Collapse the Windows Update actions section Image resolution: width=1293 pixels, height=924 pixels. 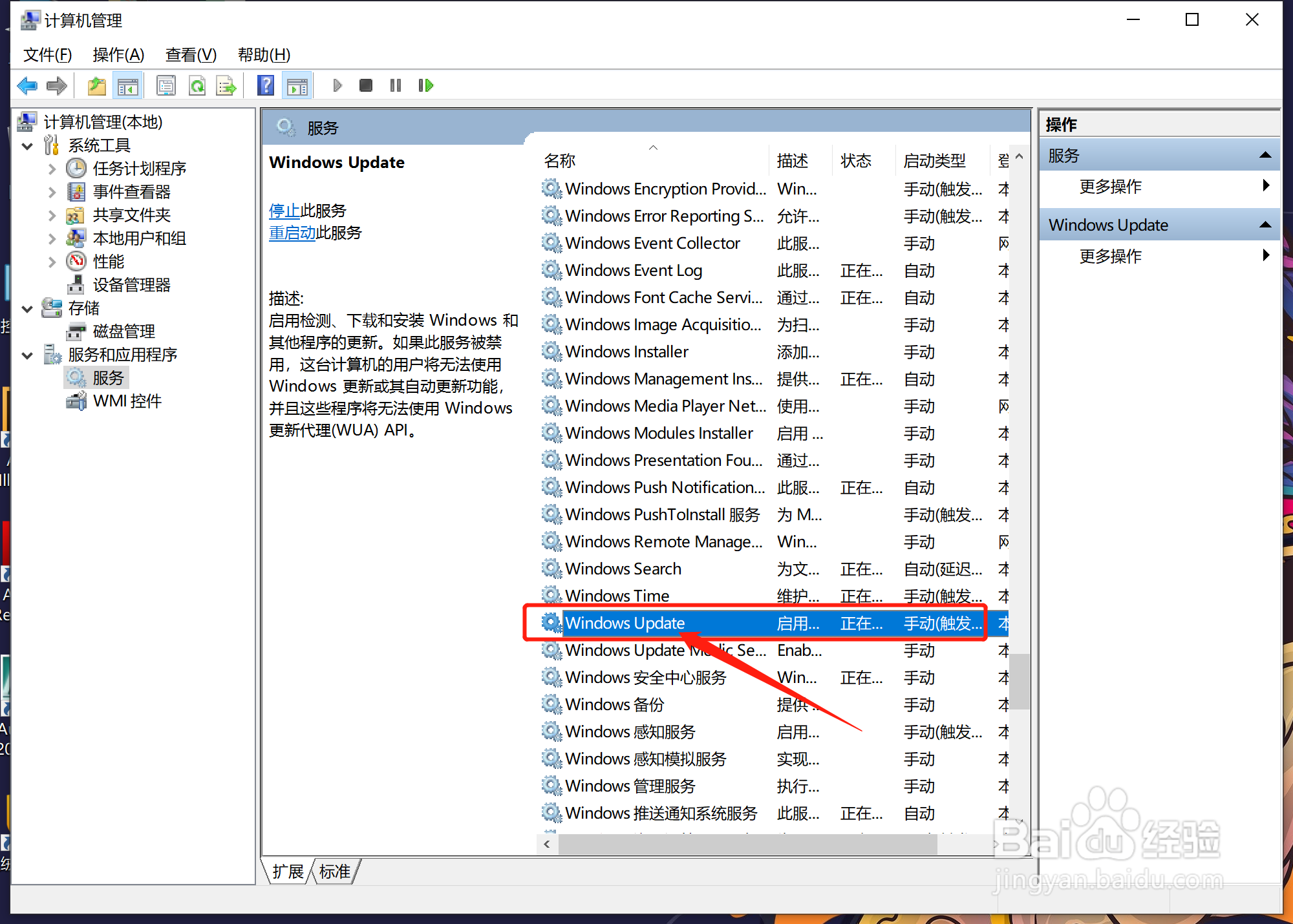point(1265,225)
